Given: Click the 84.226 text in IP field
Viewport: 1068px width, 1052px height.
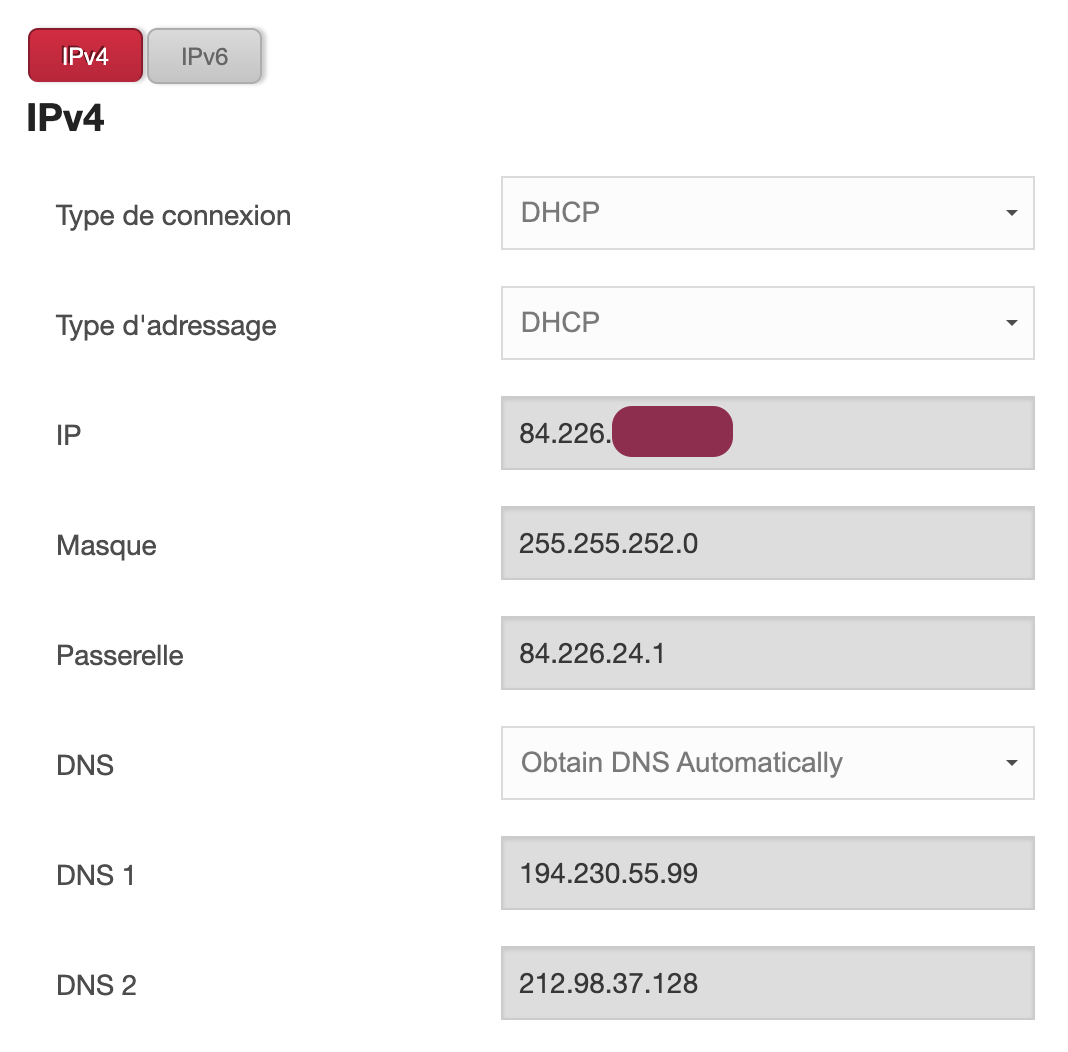Looking at the screenshot, I should point(564,433).
